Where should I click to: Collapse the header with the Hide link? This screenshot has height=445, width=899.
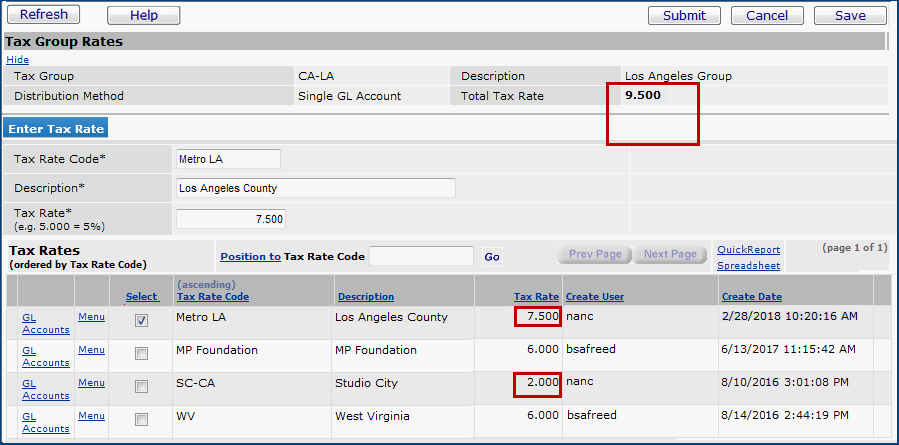click(x=17, y=60)
